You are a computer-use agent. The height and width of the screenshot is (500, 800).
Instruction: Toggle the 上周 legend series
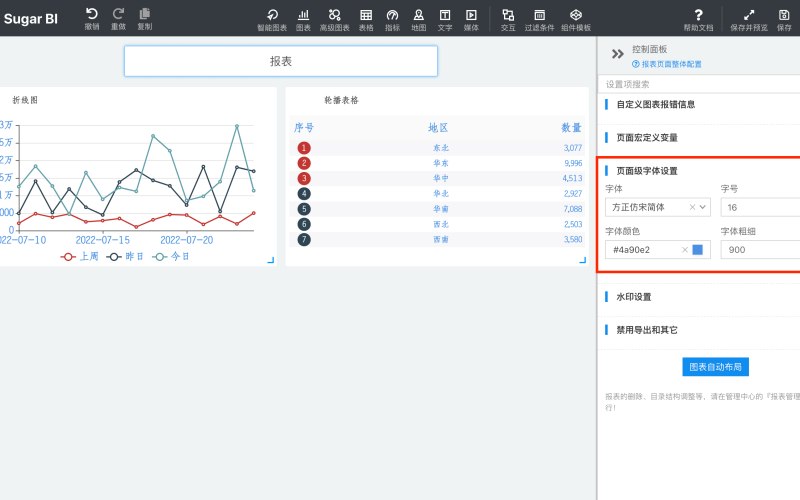pyautogui.click(x=80, y=256)
